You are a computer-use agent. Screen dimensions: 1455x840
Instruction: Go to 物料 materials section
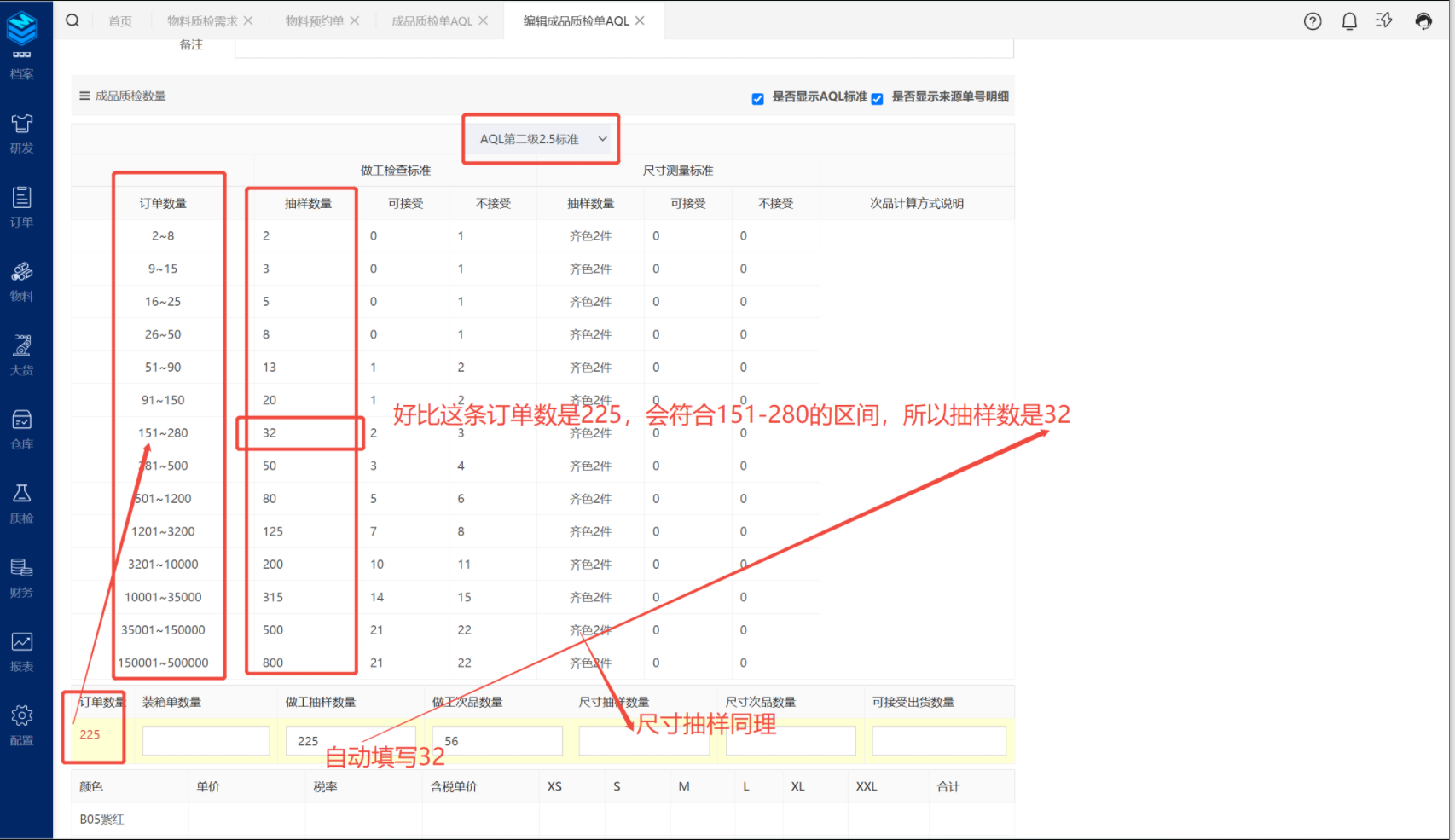click(22, 281)
